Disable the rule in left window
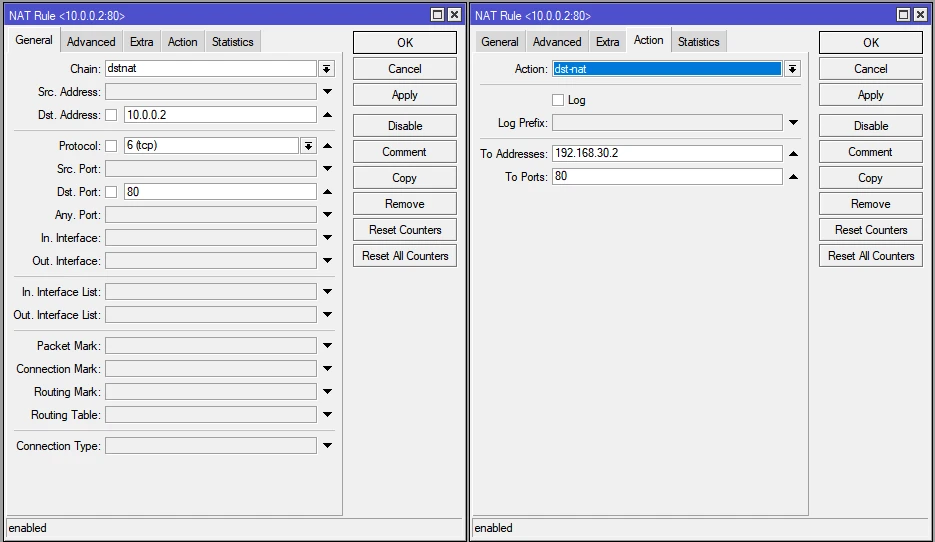 [405, 126]
